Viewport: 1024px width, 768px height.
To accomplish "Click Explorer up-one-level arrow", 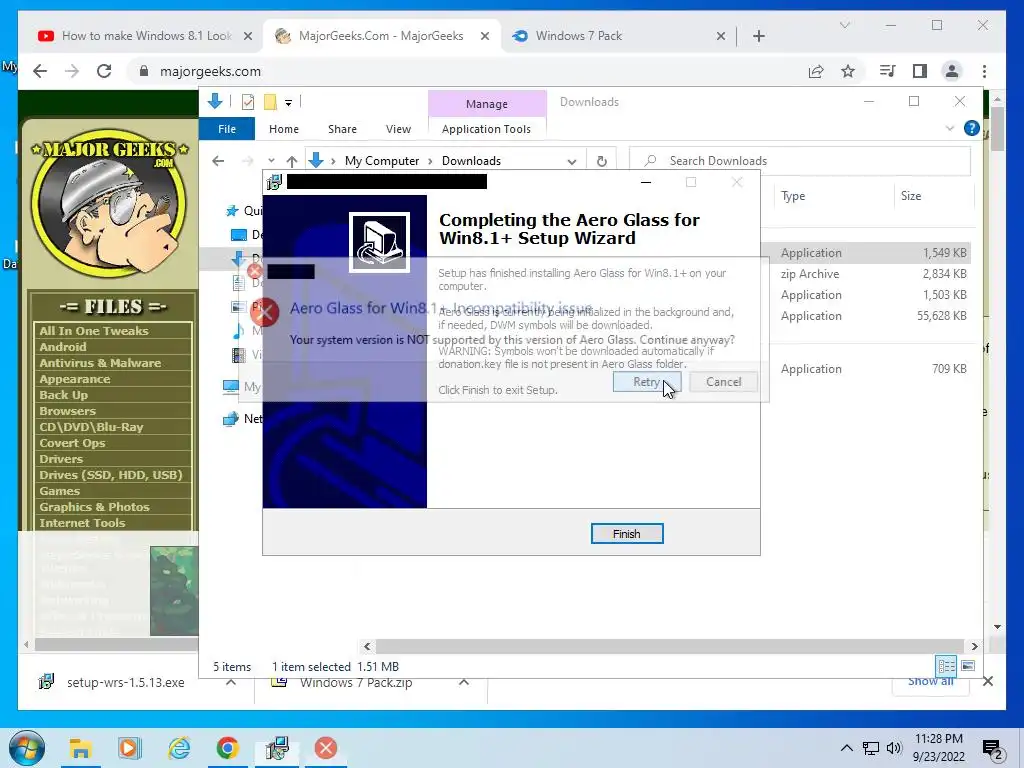I will pyautogui.click(x=292, y=161).
